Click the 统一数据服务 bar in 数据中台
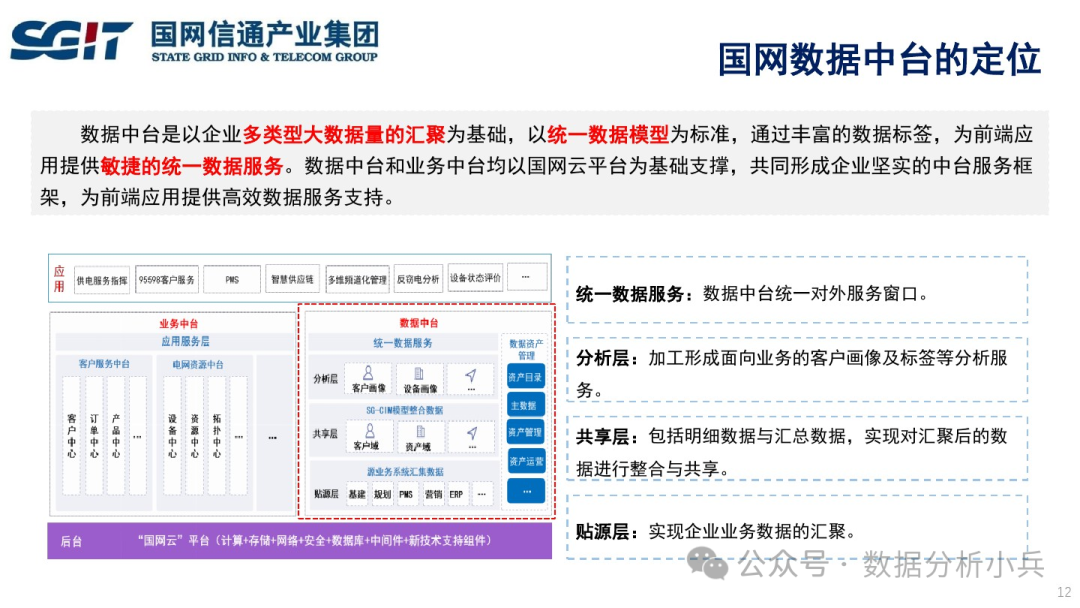Screen dimensions: 1080x608 coord(403,343)
